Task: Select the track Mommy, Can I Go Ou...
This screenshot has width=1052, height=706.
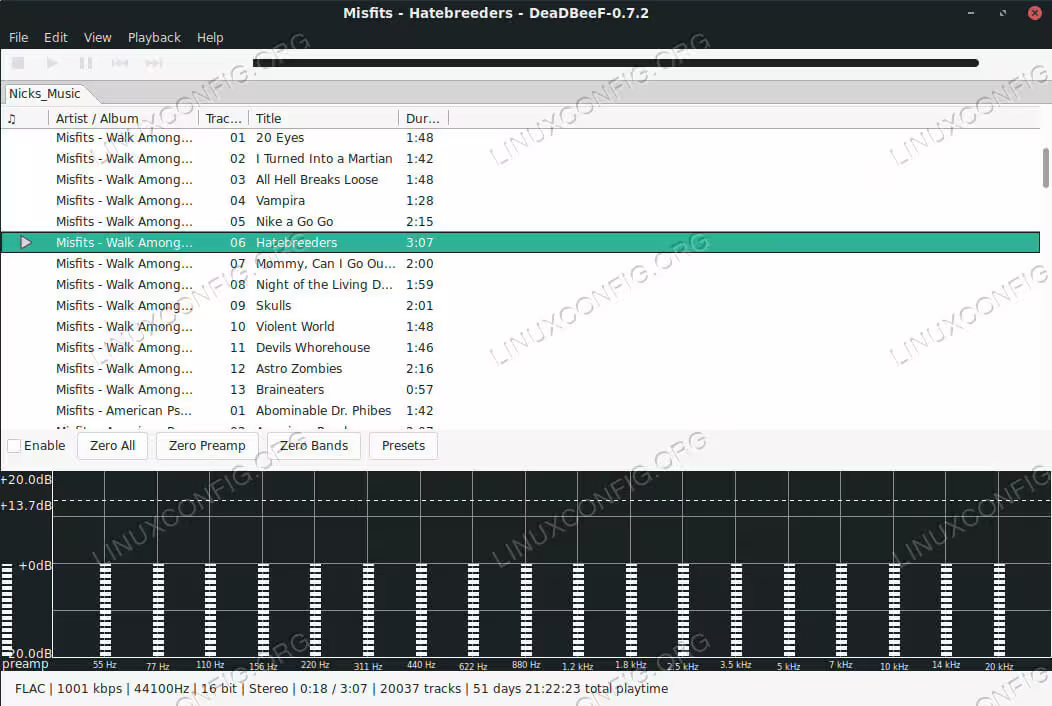Action: (521, 264)
